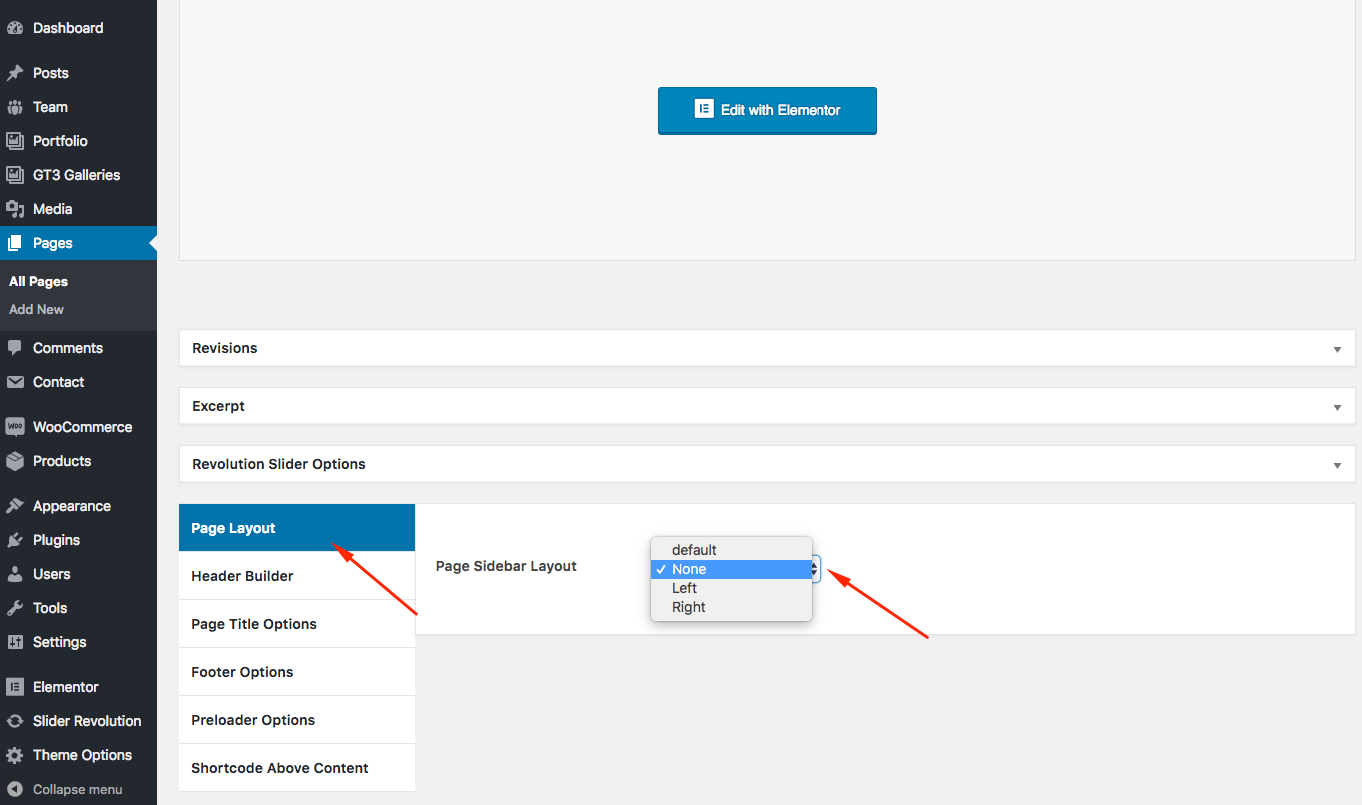Go to the Posts menu item
1362x805 pixels.
(x=78, y=73)
